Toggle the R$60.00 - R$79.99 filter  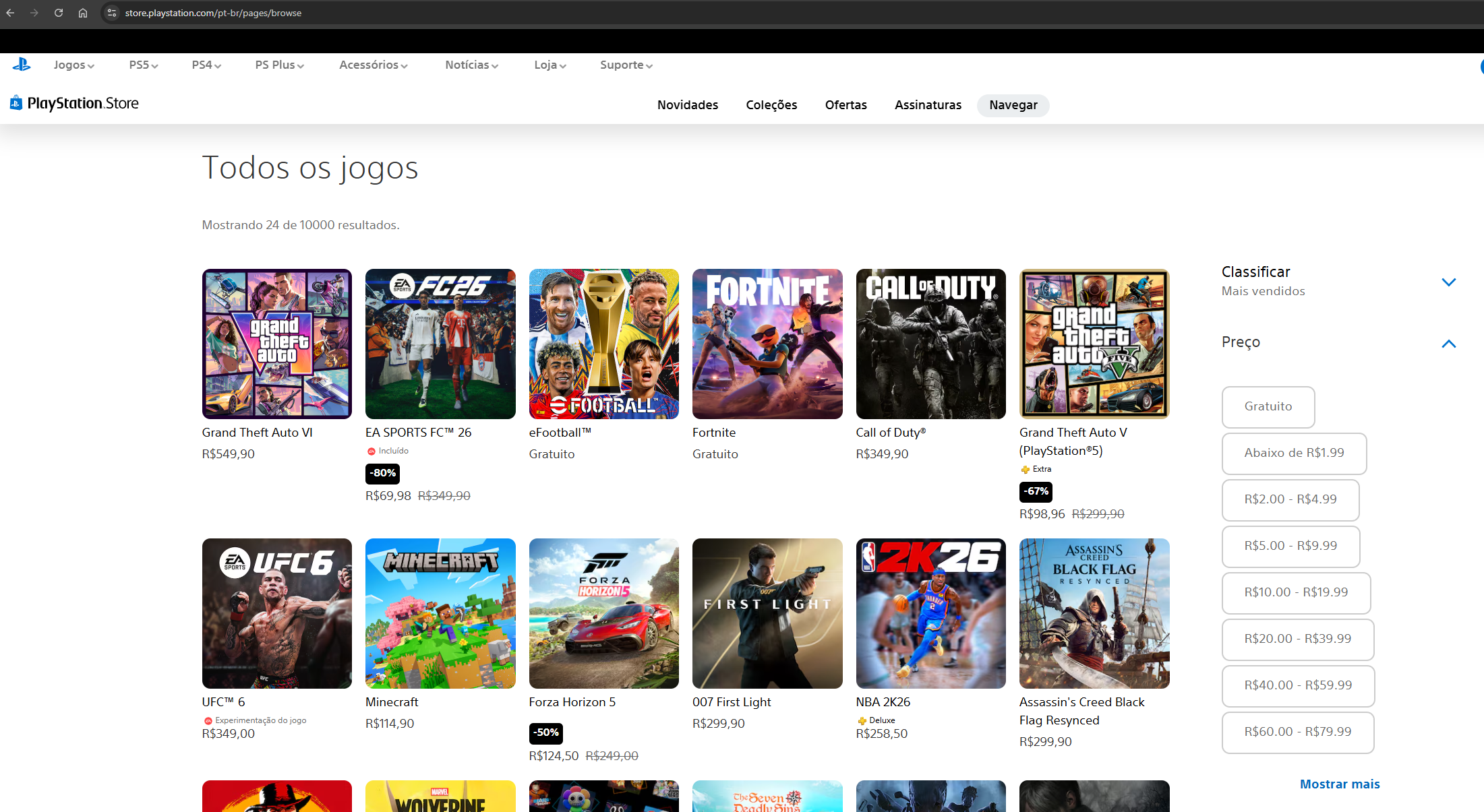coord(1298,732)
